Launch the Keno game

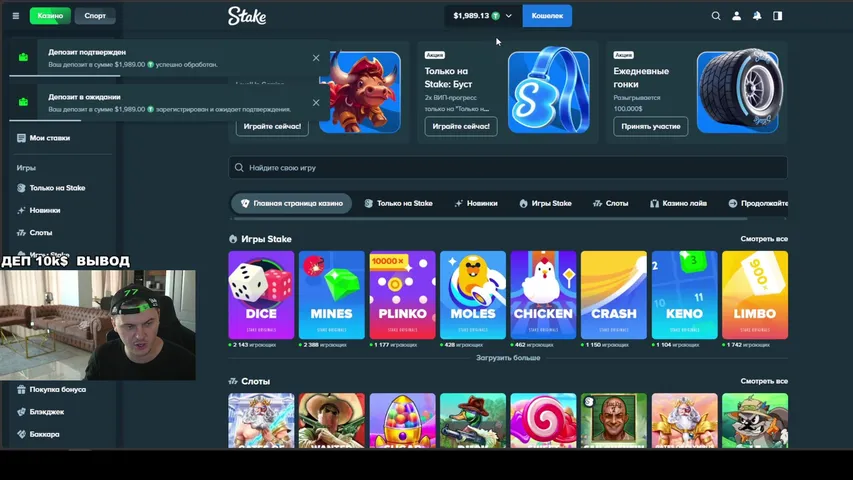point(684,295)
